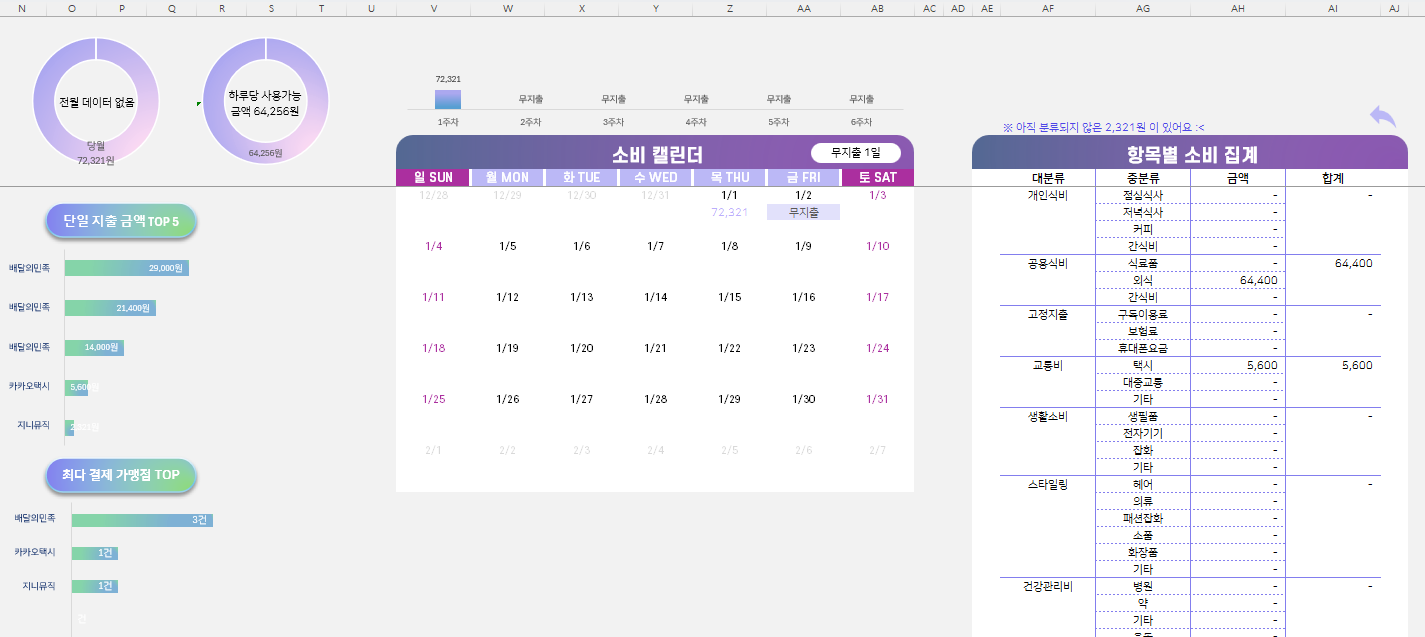Select the 택시 amount cell 5,600
Viewport: 1425px width, 637px height.
[x=1238, y=366]
